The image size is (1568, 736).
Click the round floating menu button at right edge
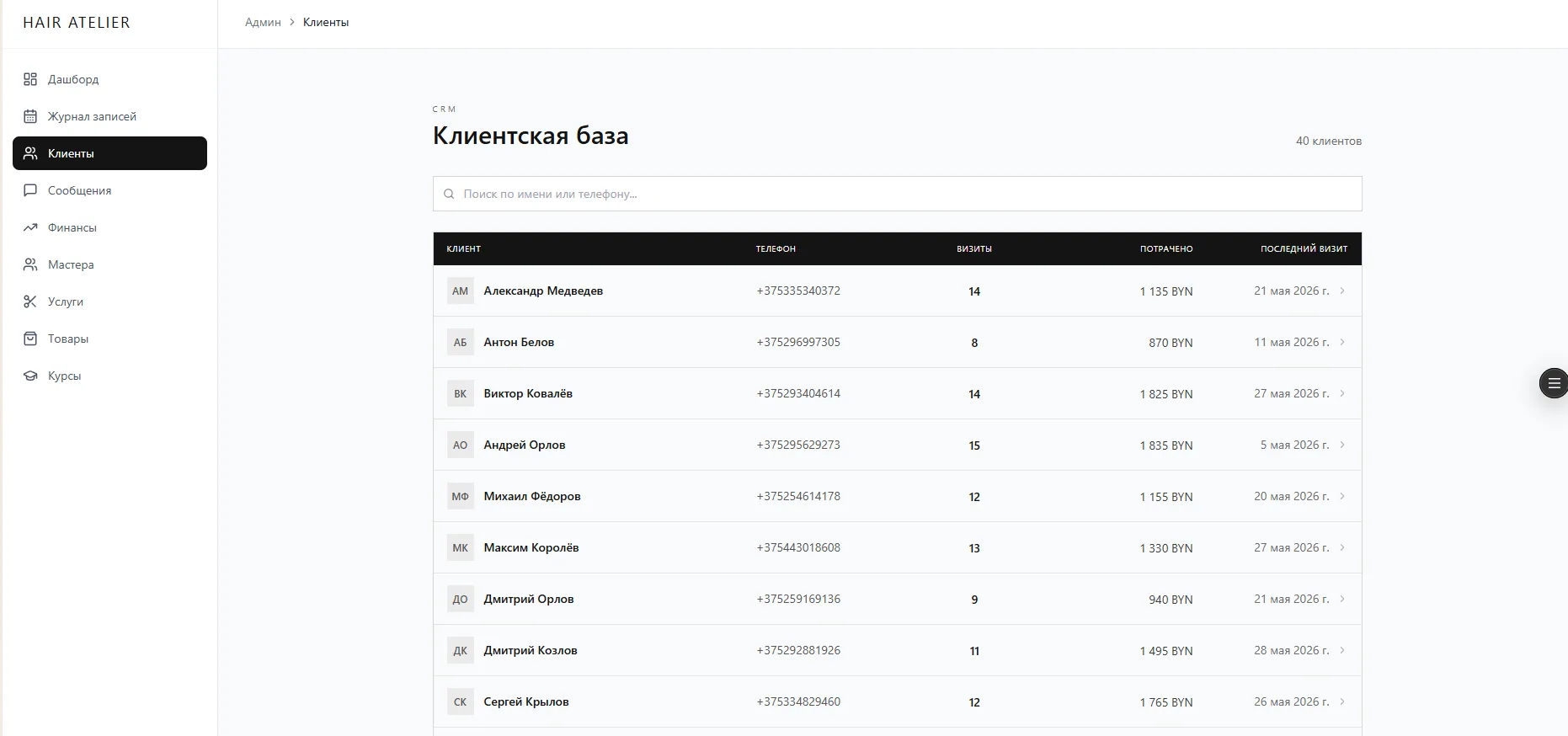[1554, 383]
